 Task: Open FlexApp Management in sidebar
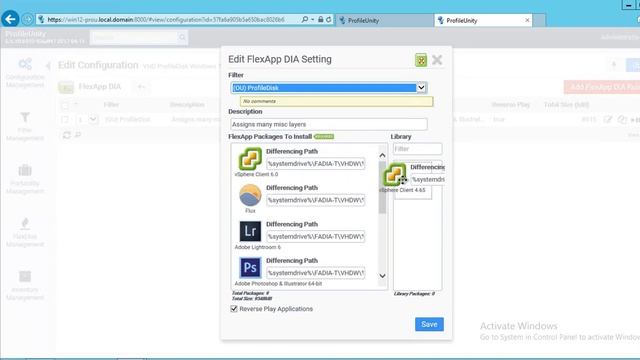[x=25, y=232]
